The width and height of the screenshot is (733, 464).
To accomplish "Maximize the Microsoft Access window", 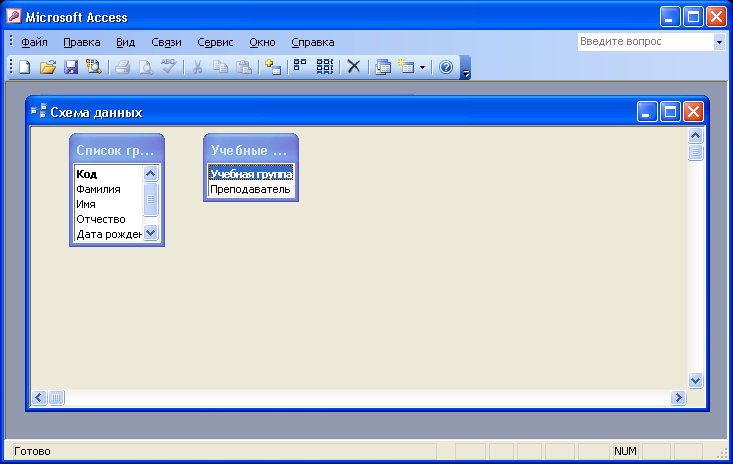I will [693, 17].
